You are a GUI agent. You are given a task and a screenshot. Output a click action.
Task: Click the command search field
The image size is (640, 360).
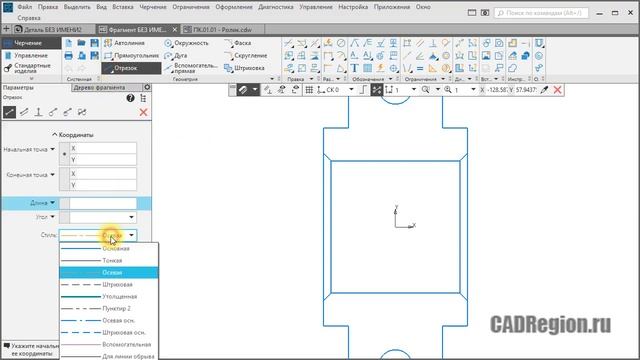coord(542,13)
